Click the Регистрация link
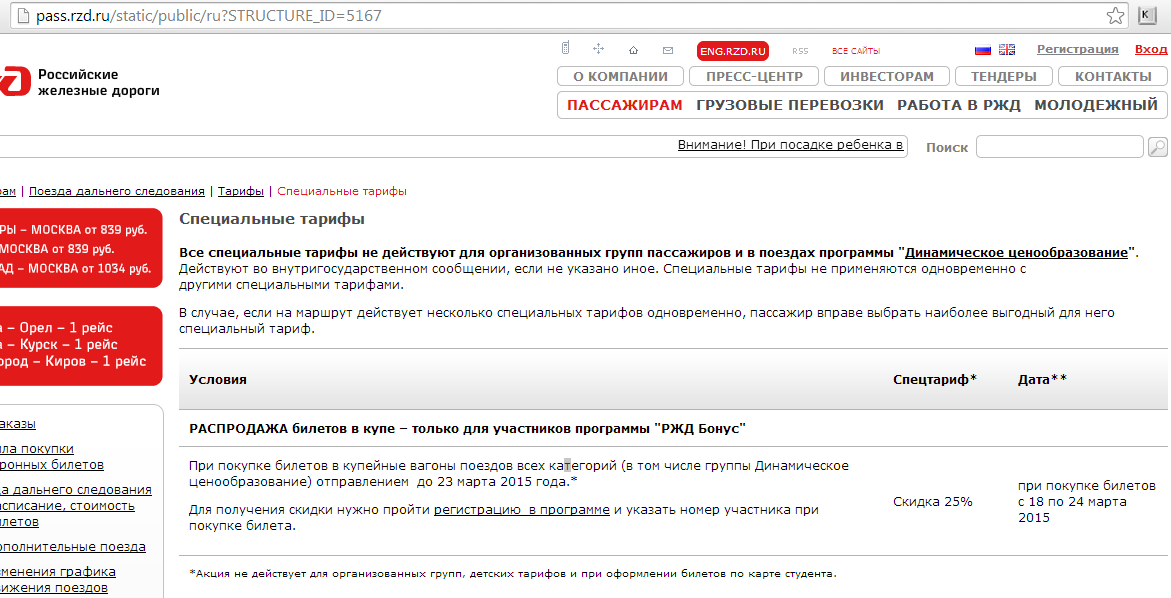This screenshot has width=1171, height=598. click(x=1077, y=49)
